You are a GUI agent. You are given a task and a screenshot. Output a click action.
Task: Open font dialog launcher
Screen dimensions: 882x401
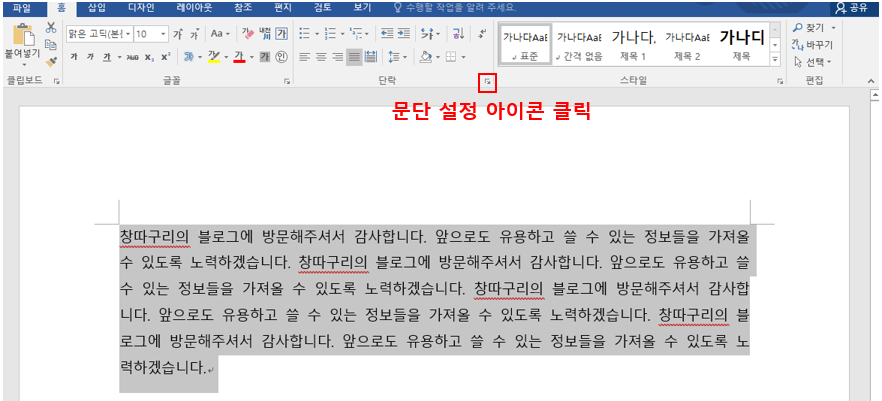pos(287,82)
